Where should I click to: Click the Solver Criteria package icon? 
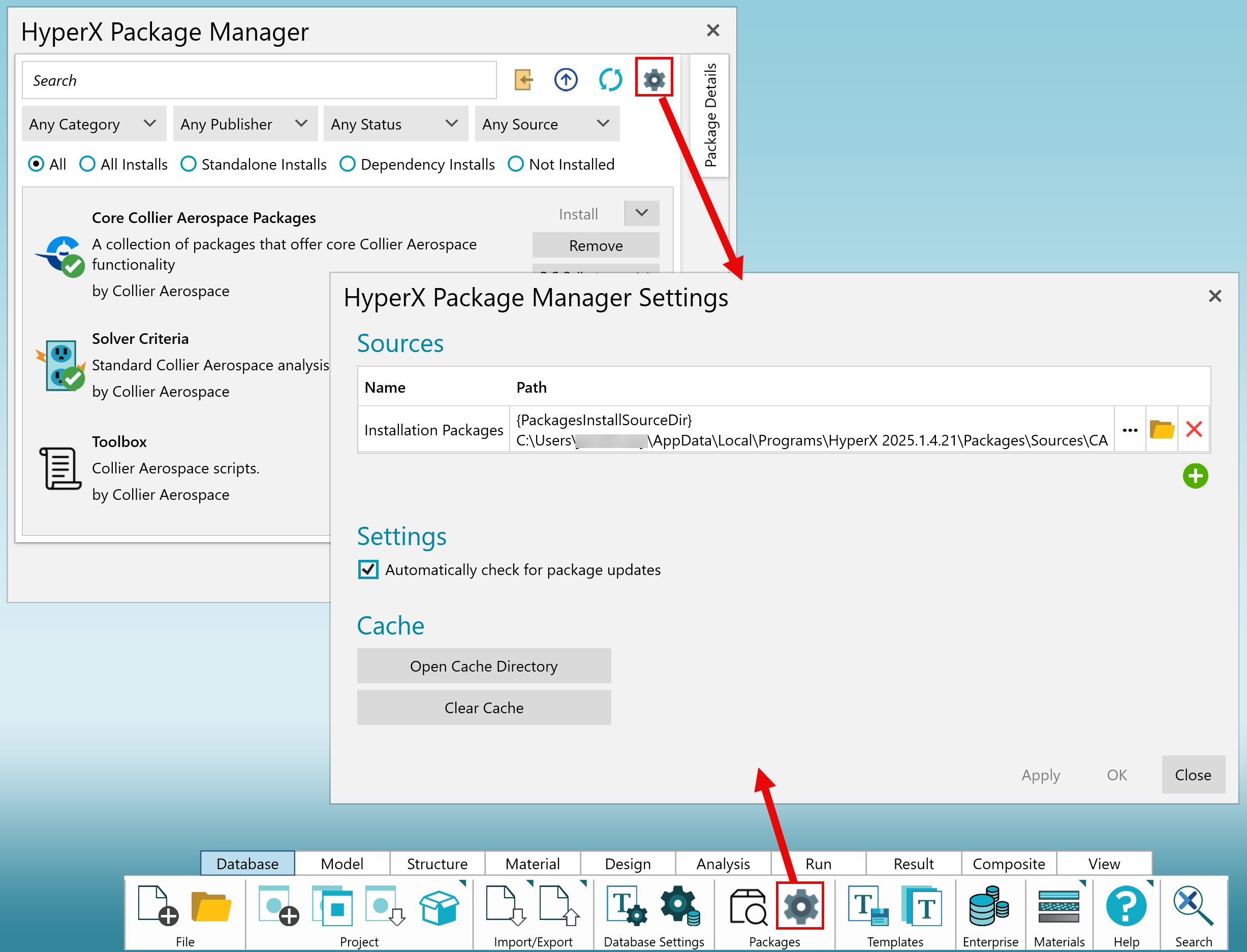60,365
